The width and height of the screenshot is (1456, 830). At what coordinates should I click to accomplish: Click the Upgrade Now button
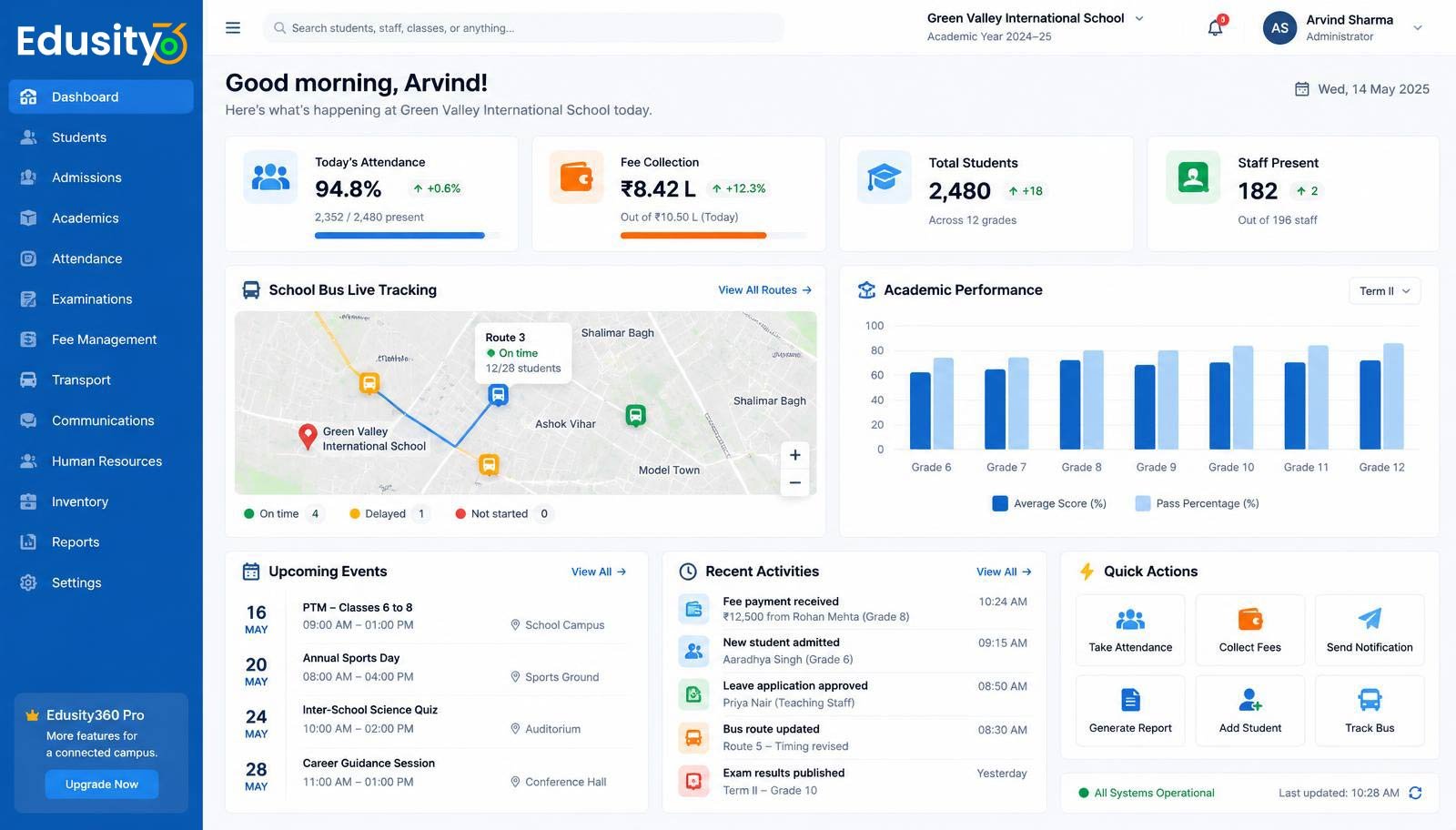coord(102,784)
